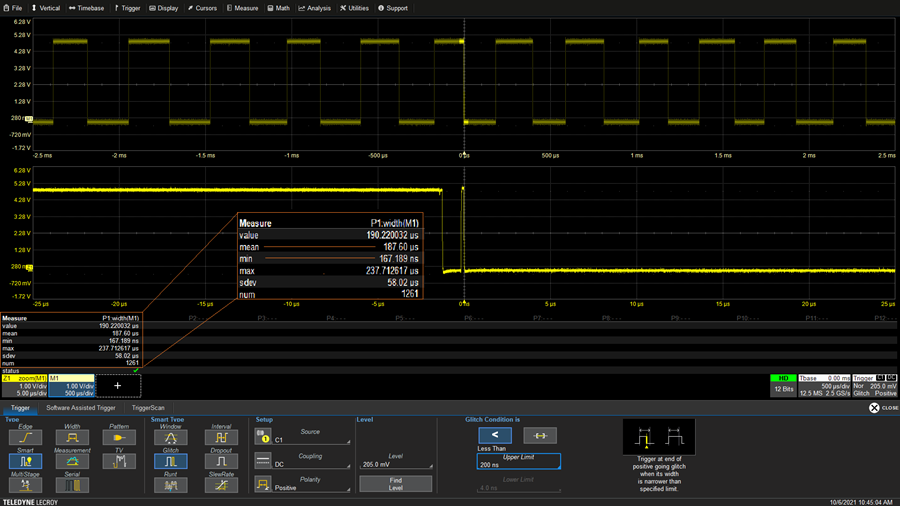Open the trigger Source dropdown
Viewport: 900px width, 506px height.
coord(313,436)
